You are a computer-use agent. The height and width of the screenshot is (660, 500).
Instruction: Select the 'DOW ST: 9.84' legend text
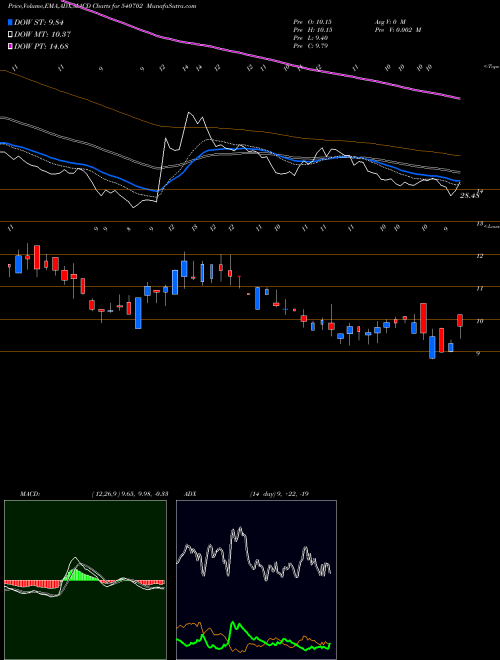41,22
